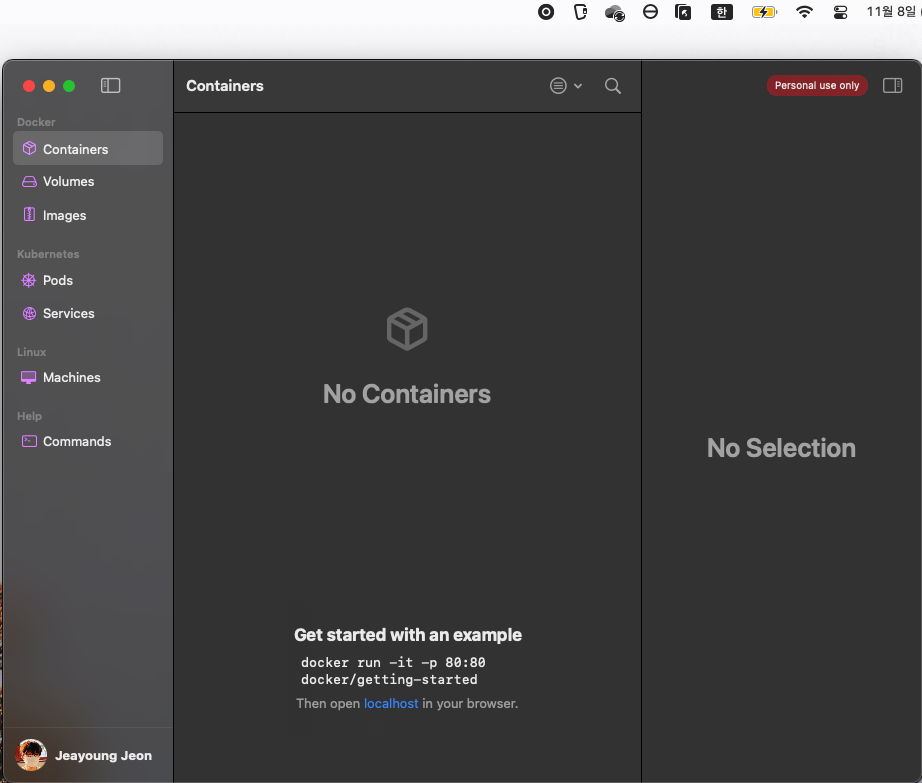Click the No Selection placeholder text

coord(781,448)
